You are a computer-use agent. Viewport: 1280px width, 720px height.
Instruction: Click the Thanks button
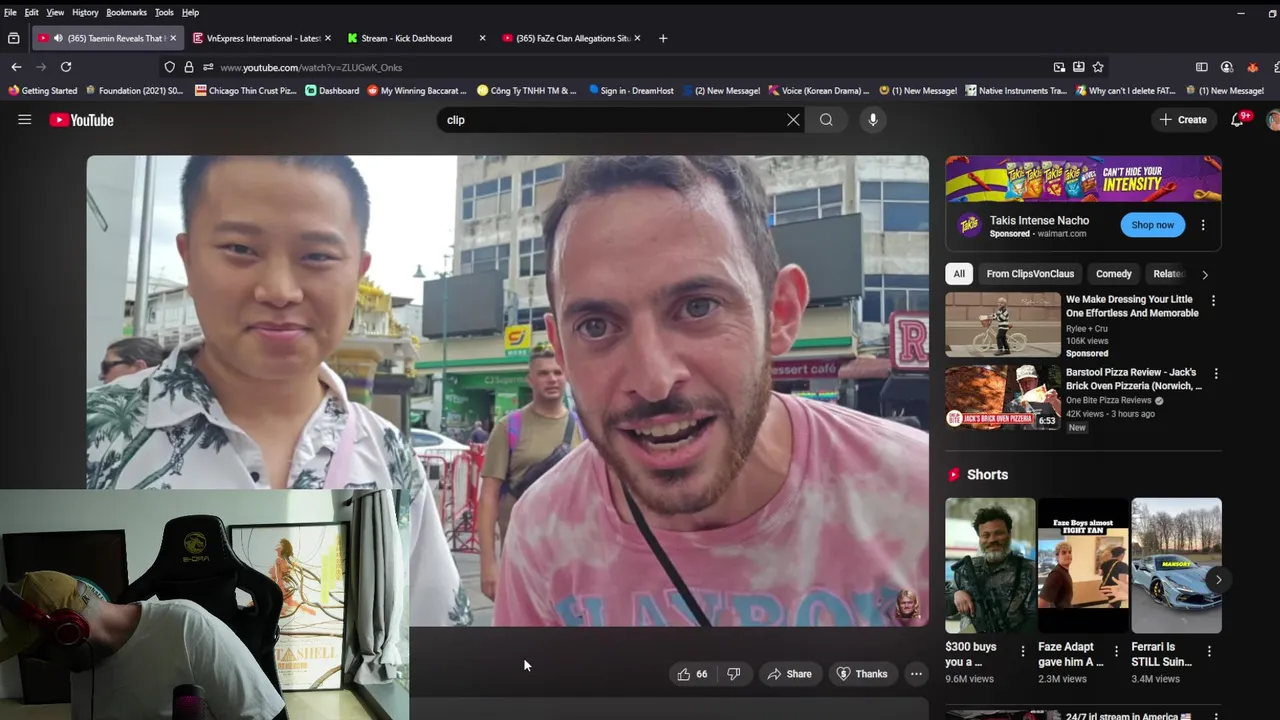[862, 674]
